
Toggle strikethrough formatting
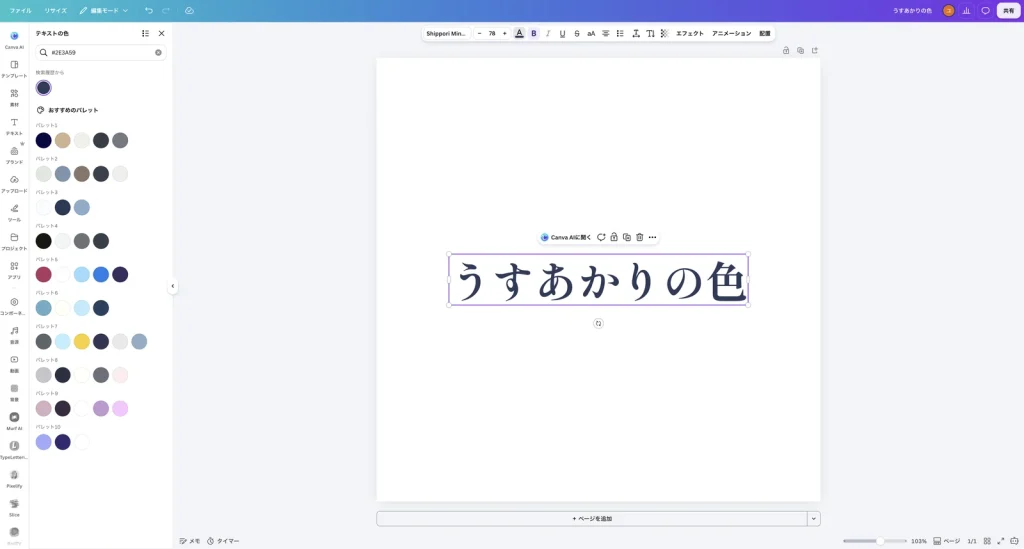pyautogui.click(x=577, y=33)
